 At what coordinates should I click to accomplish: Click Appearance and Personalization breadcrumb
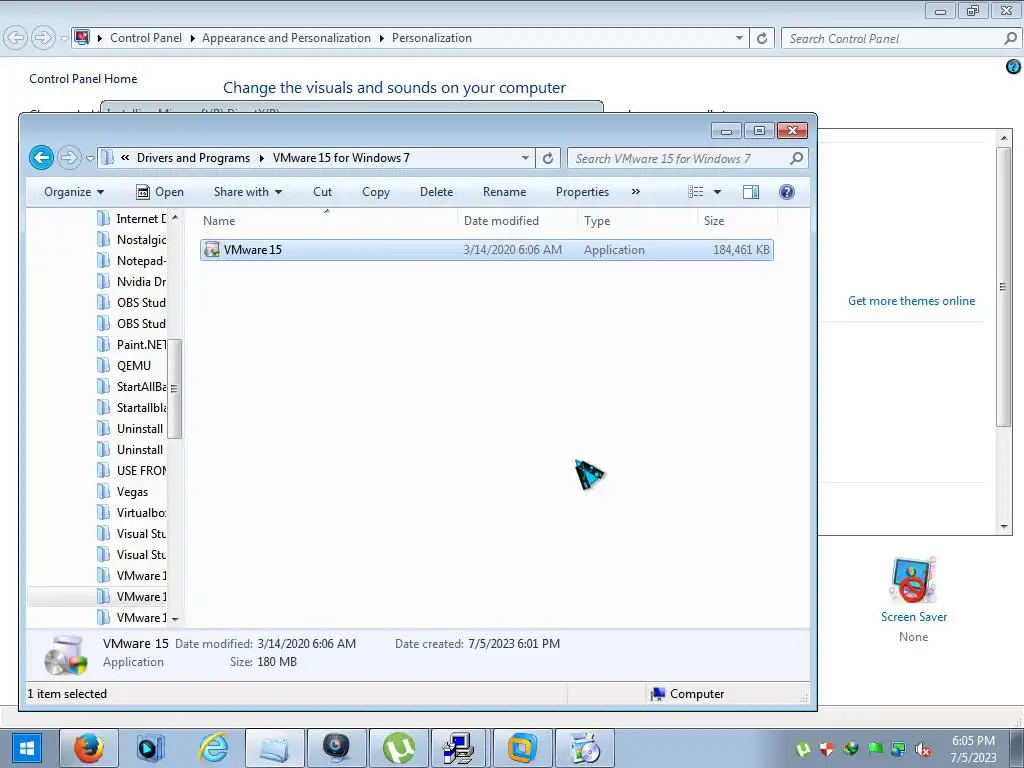(x=286, y=38)
